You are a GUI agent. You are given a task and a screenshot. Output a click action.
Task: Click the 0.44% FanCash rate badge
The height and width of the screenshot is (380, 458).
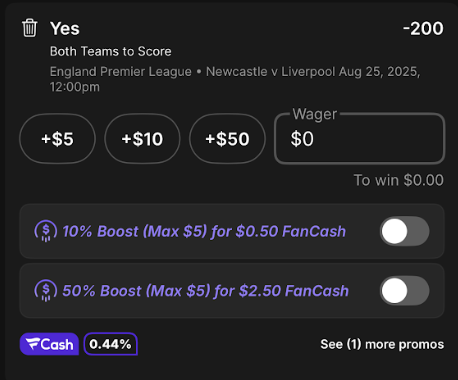pyautogui.click(x=110, y=344)
